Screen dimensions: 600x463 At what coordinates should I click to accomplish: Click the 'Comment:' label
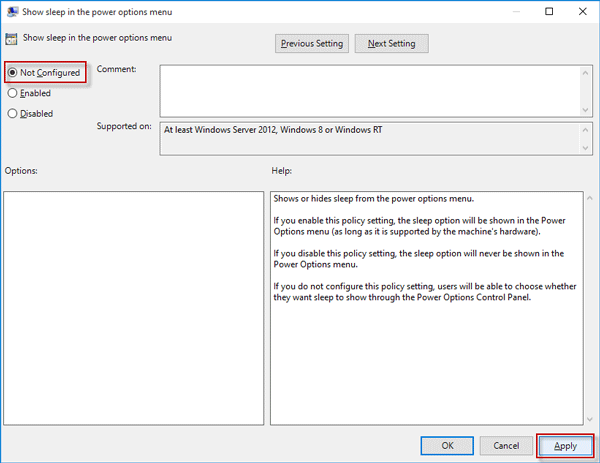116,69
